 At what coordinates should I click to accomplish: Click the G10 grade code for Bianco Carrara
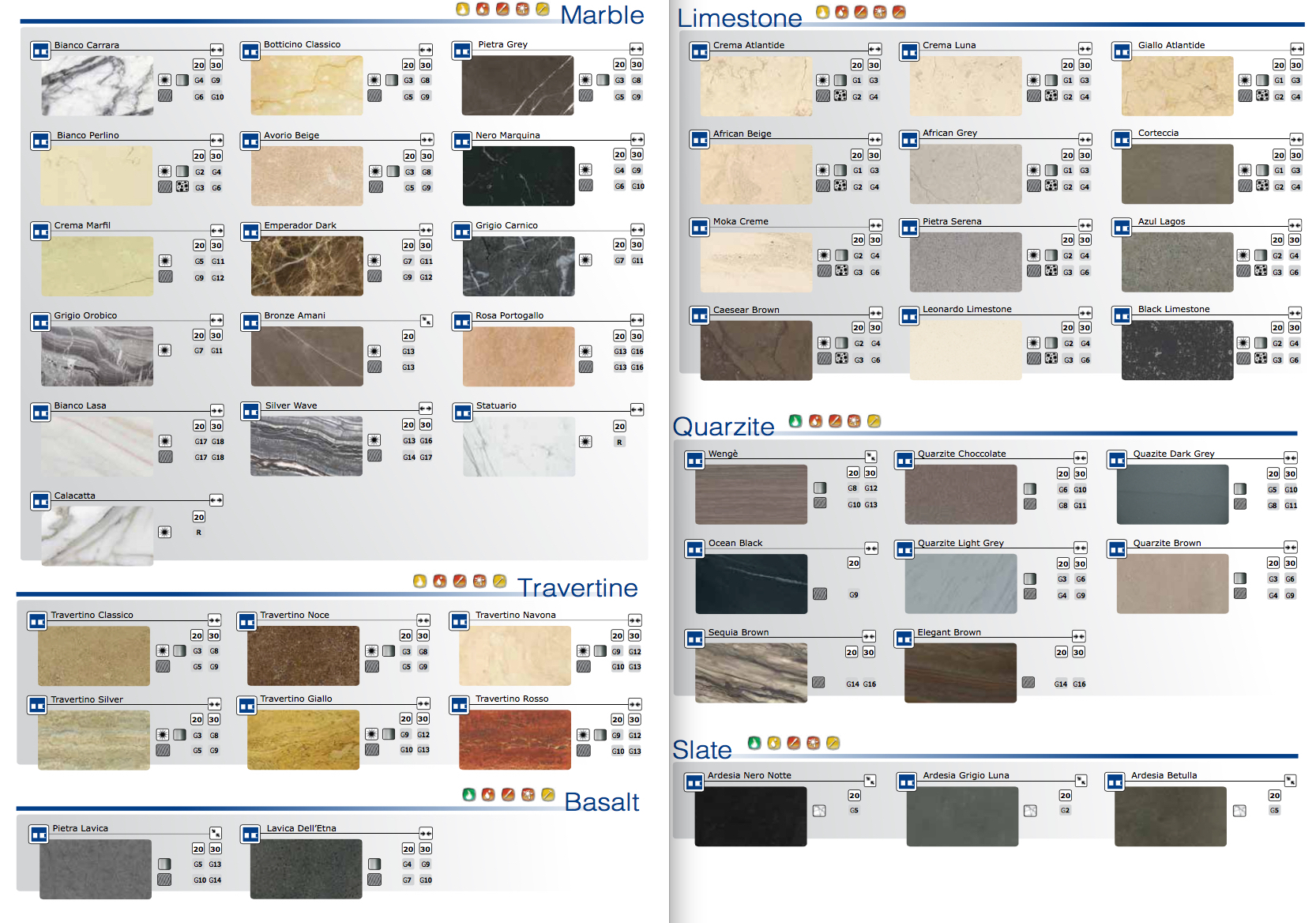217,96
